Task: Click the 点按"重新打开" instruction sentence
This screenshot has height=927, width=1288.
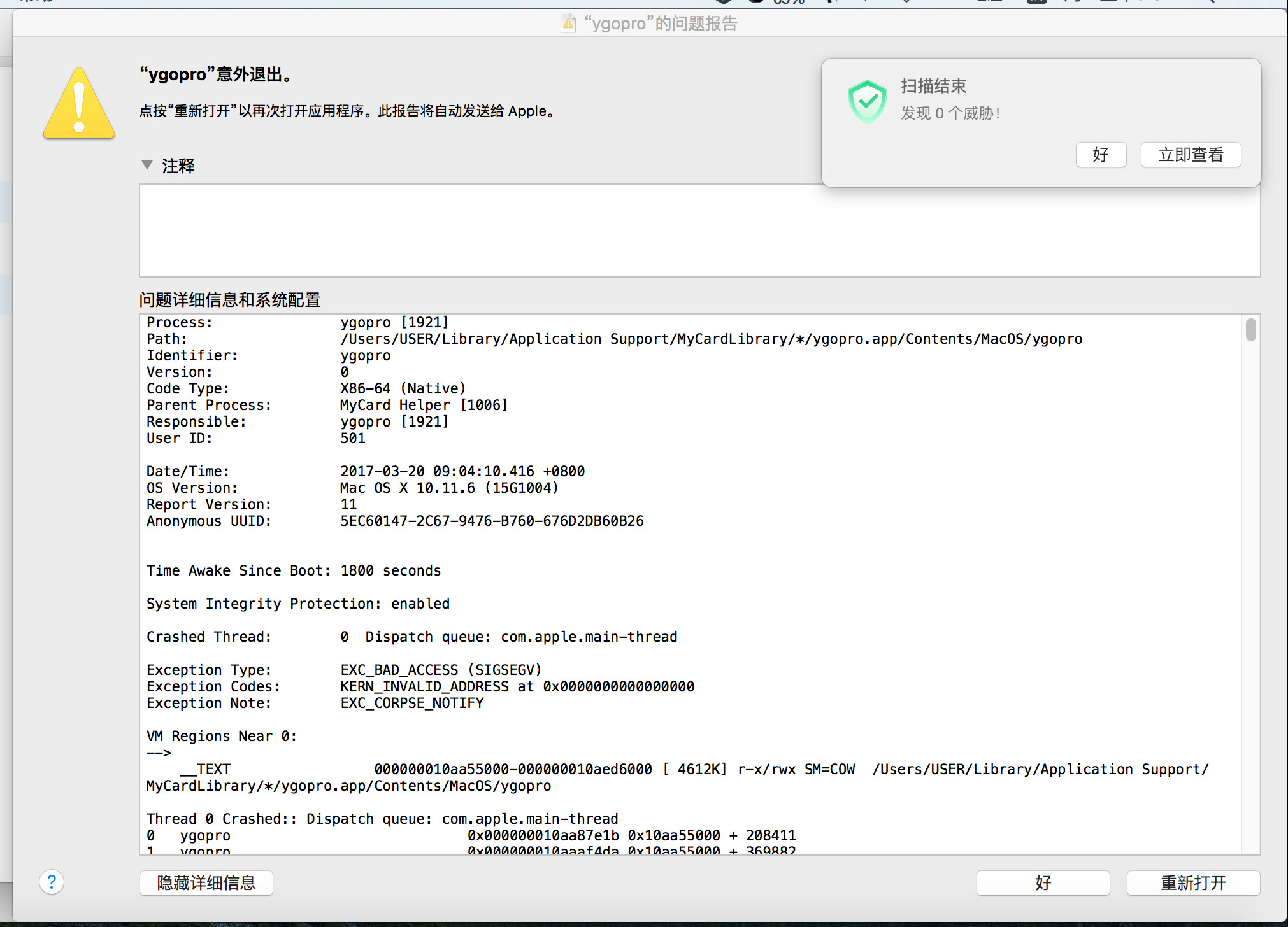Action: pos(348,111)
